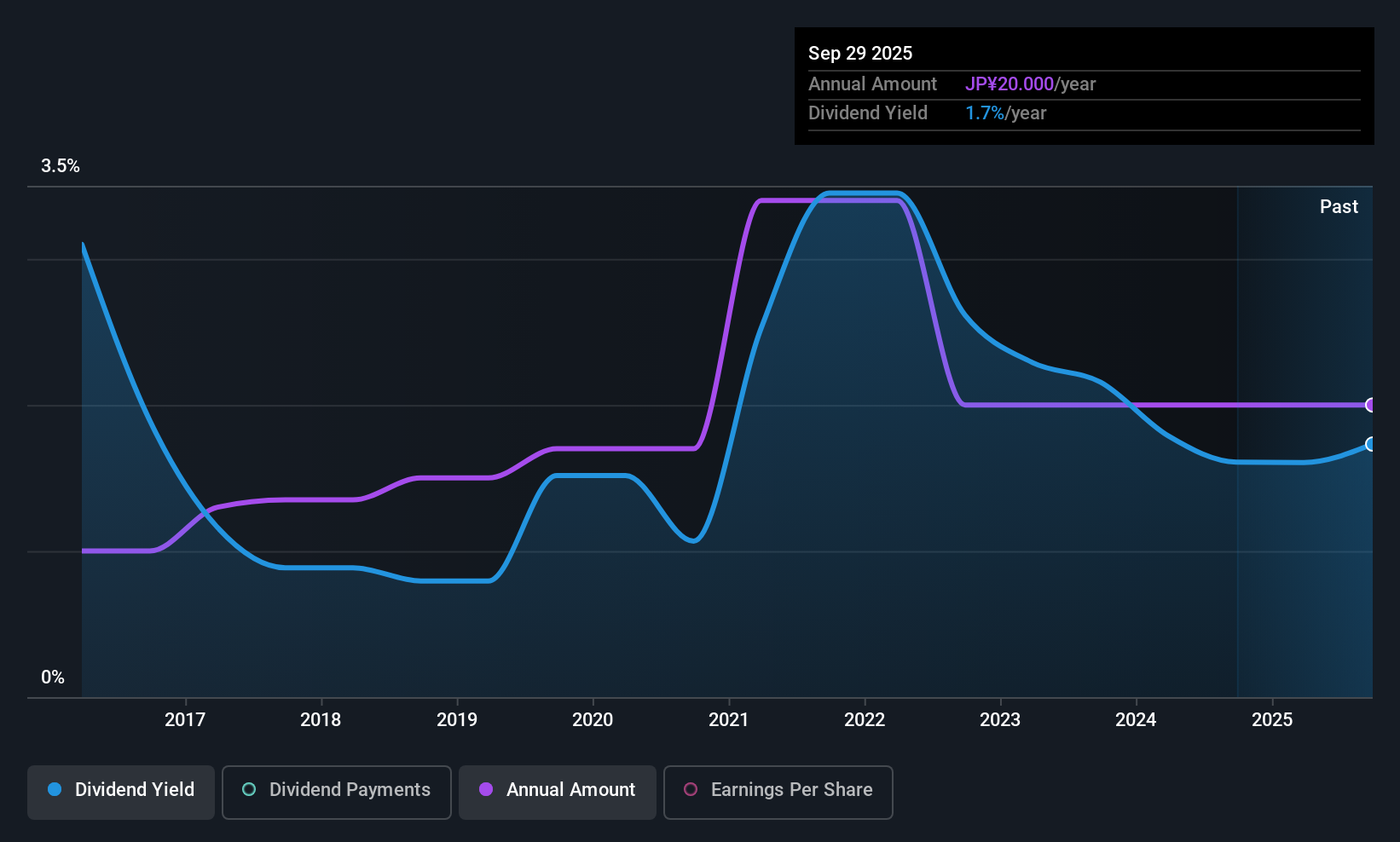Click the 3.5% y-axis label
Viewport: 1400px width, 842px height.
pyautogui.click(x=61, y=166)
